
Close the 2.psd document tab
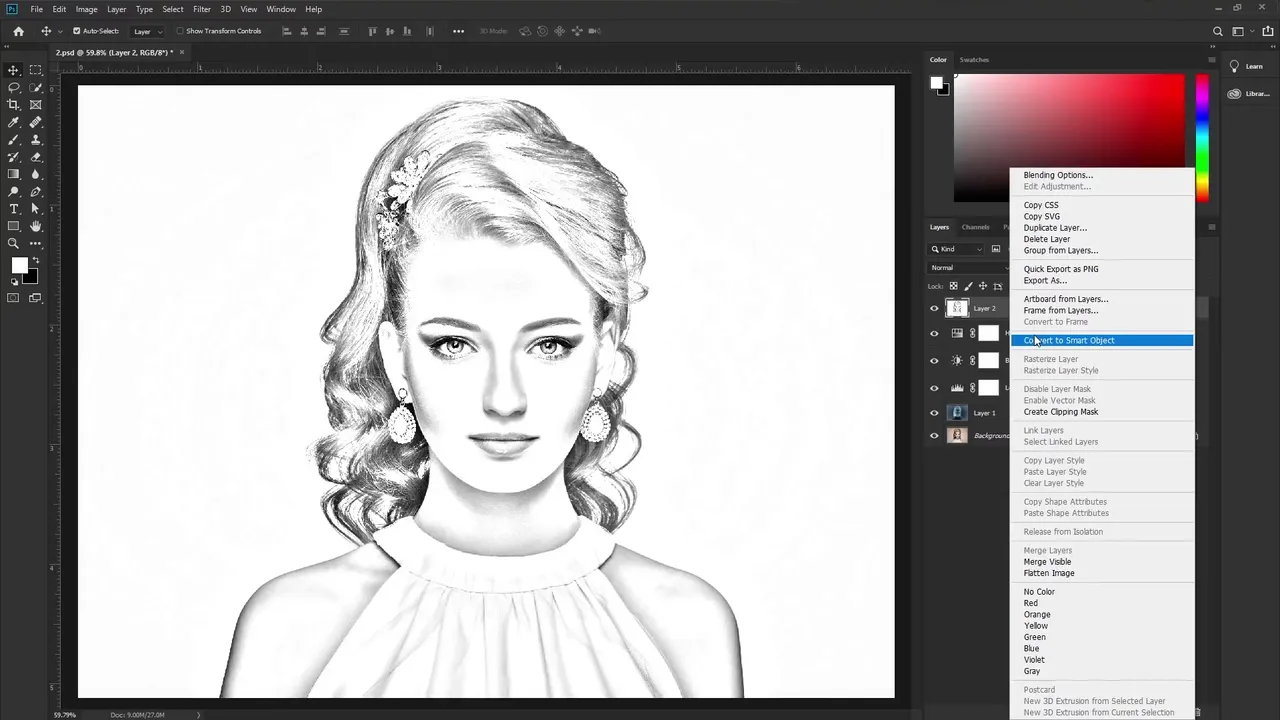tap(182, 52)
